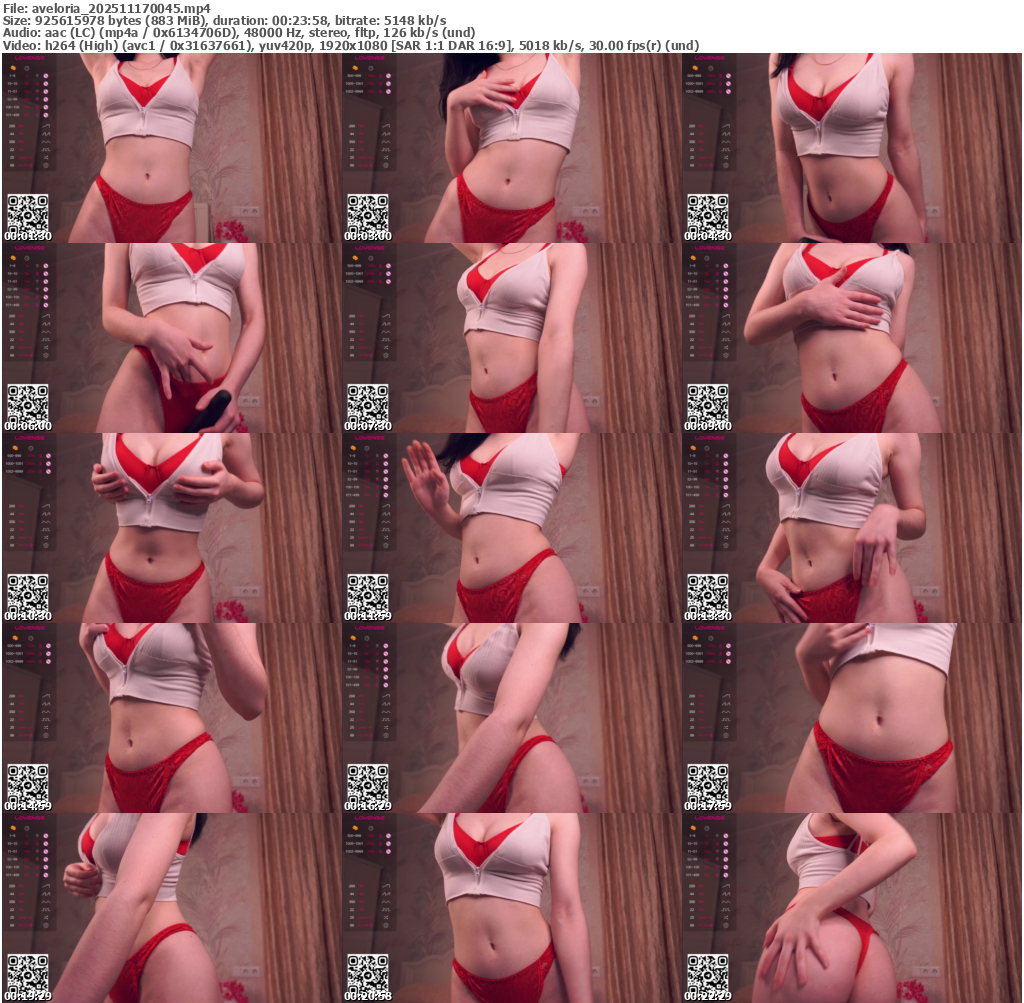The height and width of the screenshot is (1003, 1024).
Task: Select the thumbnail frame stamped 00:04:30
Action: (852, 148)
